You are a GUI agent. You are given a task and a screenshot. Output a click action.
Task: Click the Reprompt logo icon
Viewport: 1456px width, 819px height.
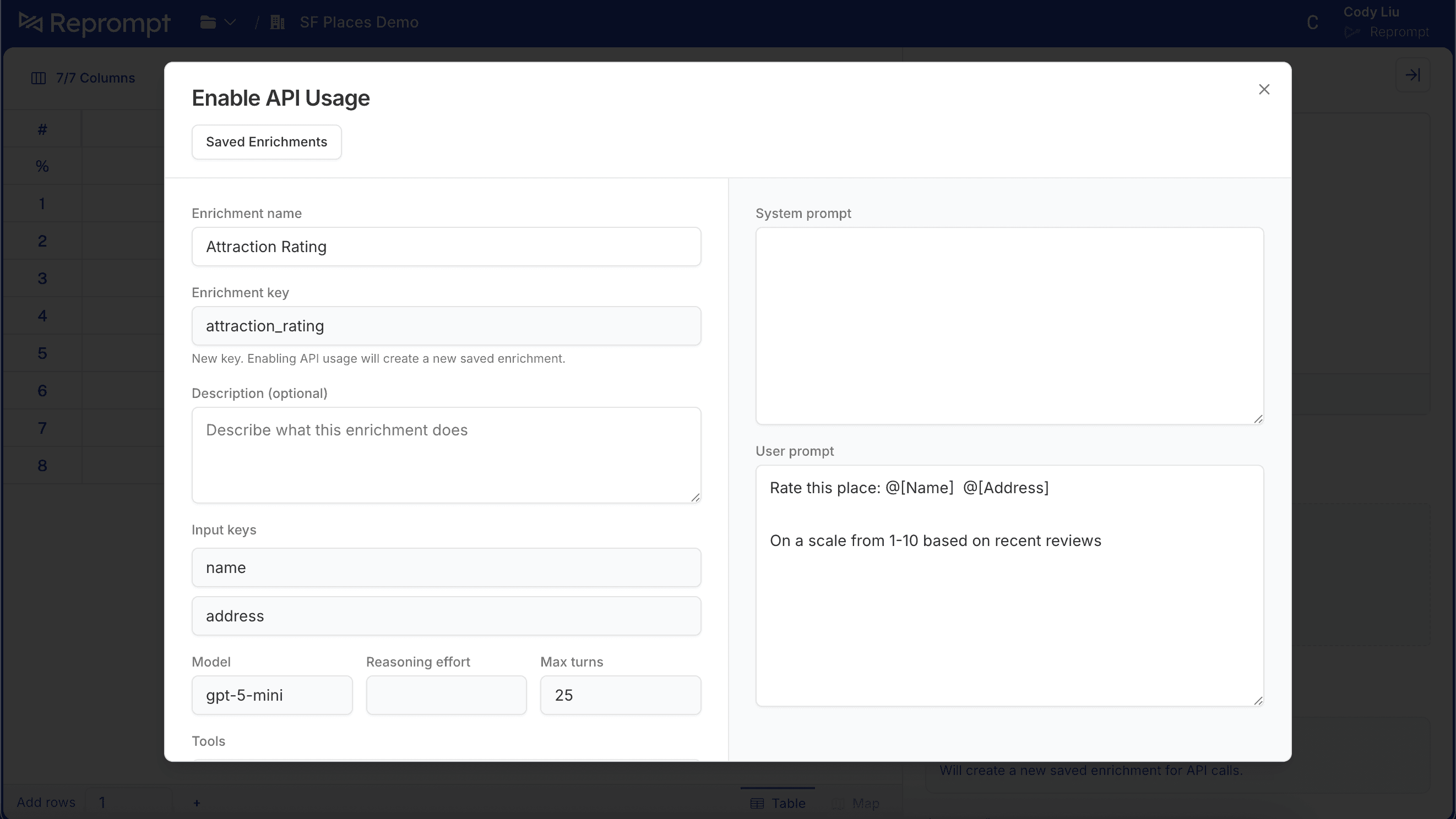(30, 23)
